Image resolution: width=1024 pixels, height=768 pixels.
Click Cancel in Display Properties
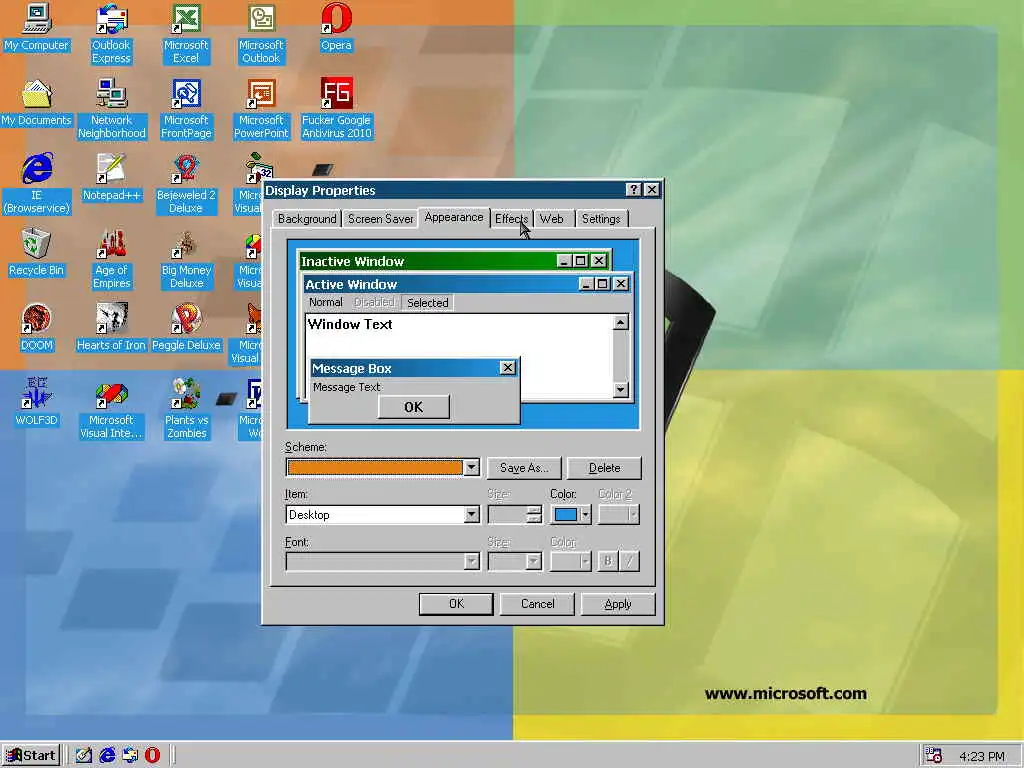[537, 604]
